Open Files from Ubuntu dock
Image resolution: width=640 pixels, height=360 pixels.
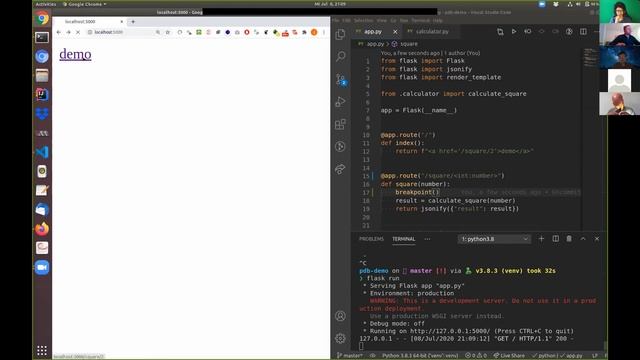pos(42,76)
